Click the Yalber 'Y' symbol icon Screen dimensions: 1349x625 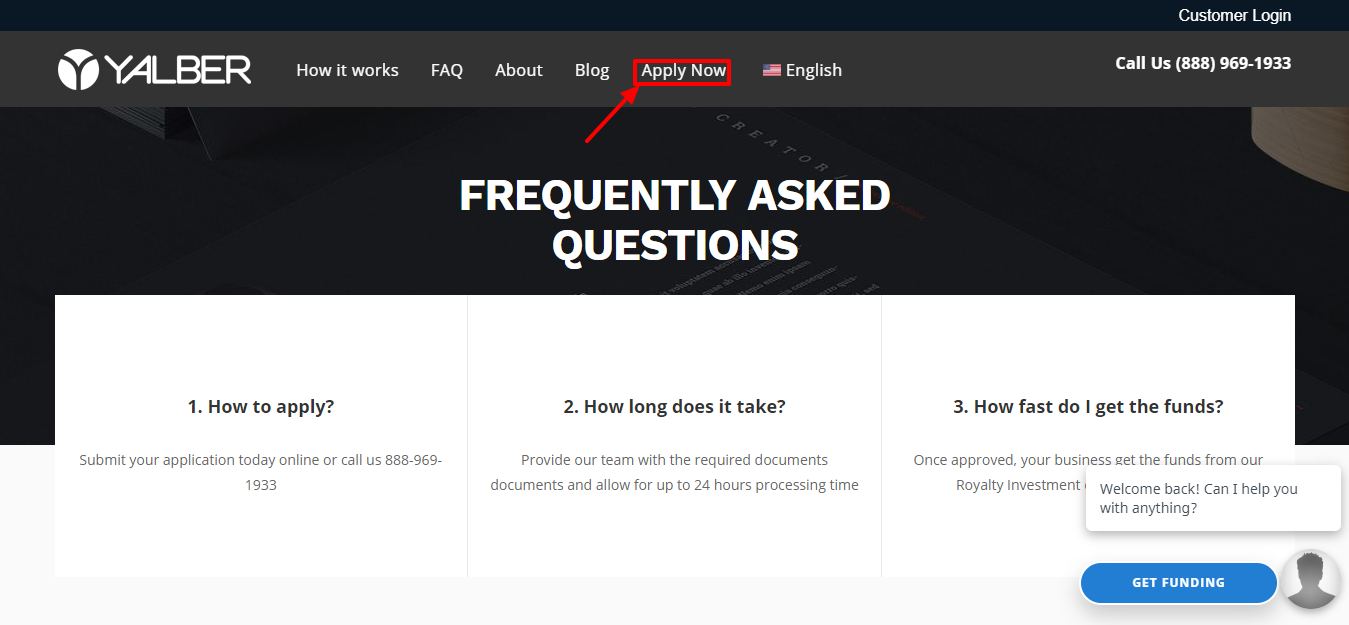click(x=78, y=69)
